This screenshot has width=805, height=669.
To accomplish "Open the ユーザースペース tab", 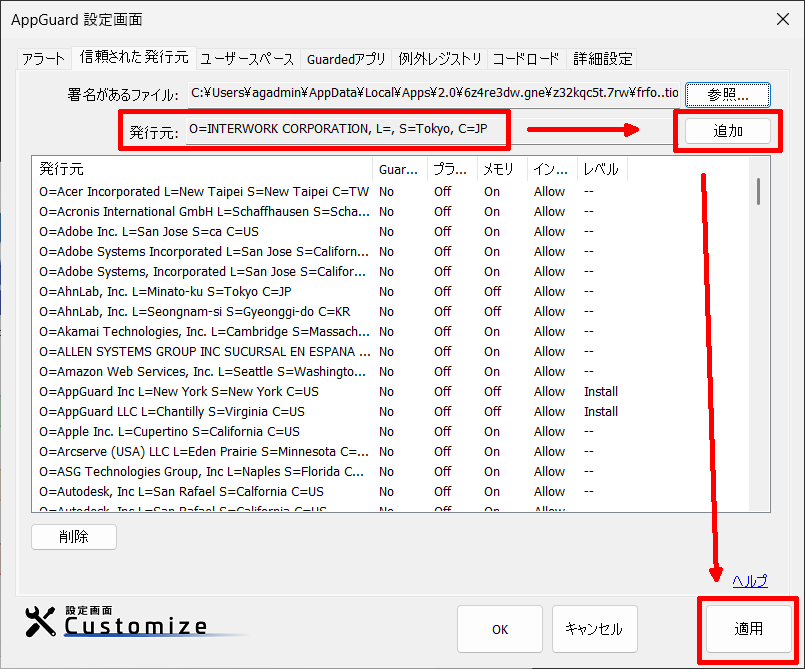I will pos(247,59).
